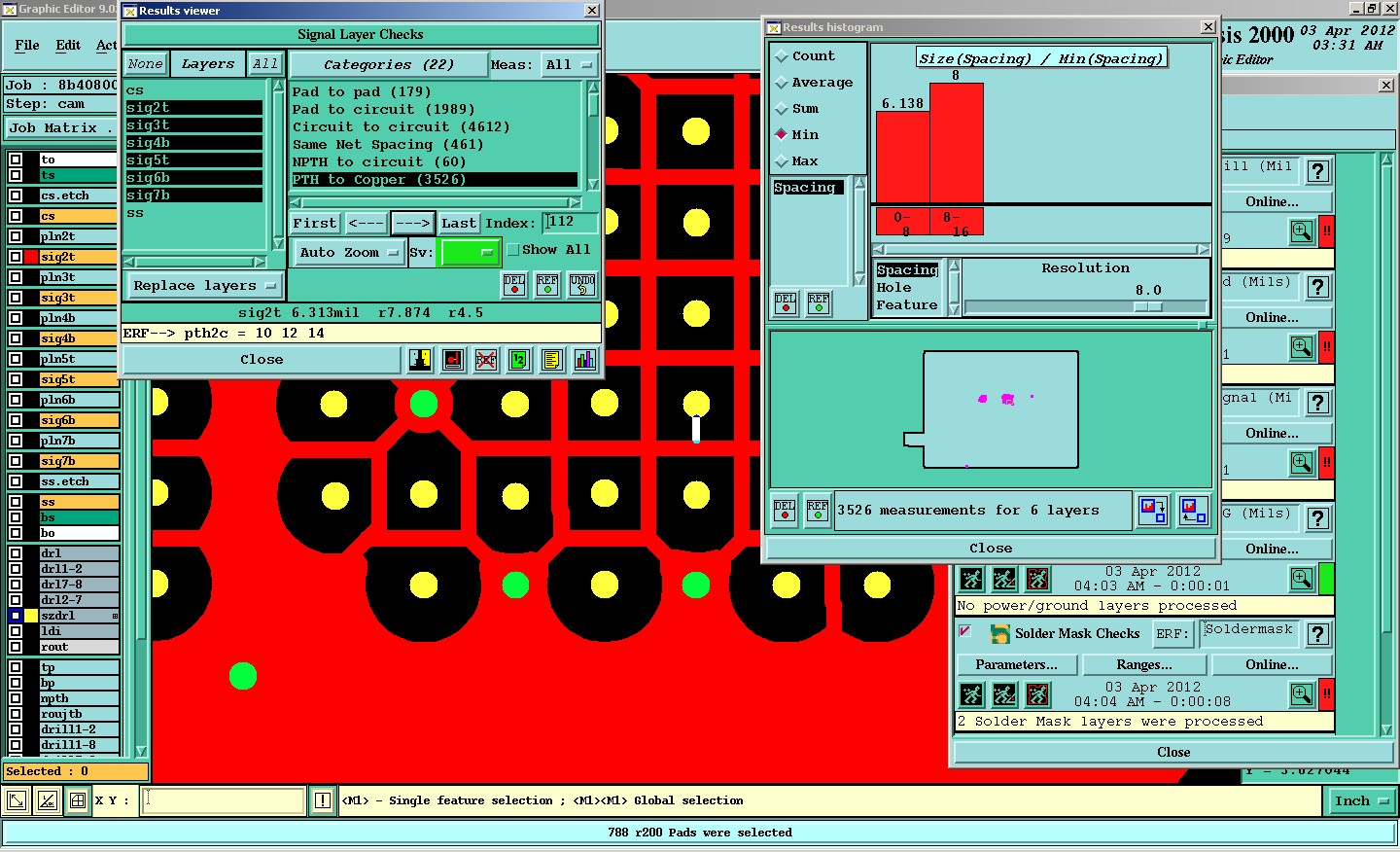Image resolution: width=1400 pixels, height=852 pixels.
Task: Click the REF icon in Results viewer
Action: (547, 285)
